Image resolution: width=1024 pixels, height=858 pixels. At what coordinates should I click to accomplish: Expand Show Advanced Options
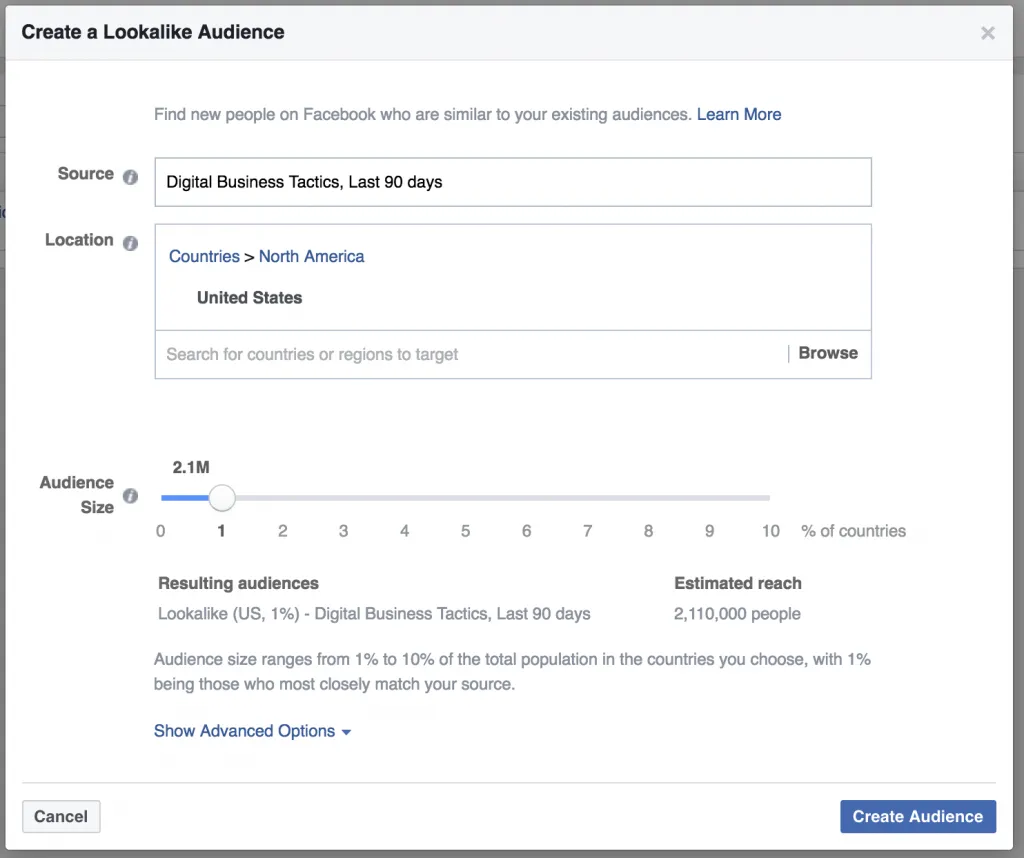point(252,731)
